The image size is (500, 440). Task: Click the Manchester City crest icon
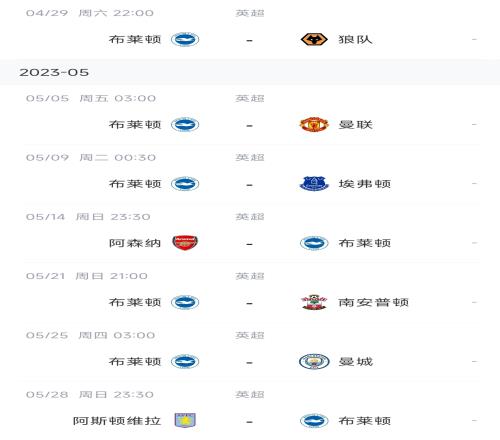pyautogui.click(x=314, y=362)
